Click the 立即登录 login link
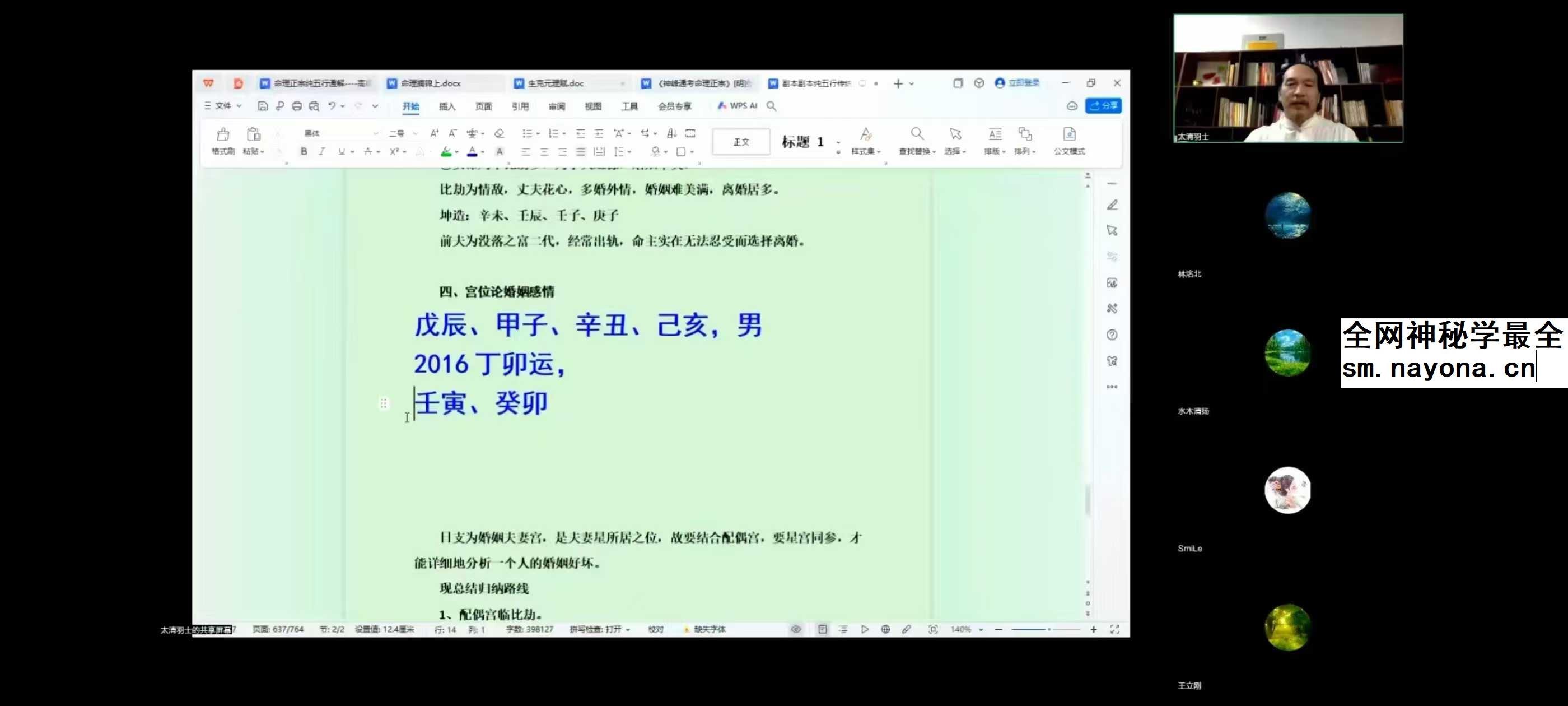Viewport: 1568px width, 706px height. pyautogui.click(x=1018, y=83)
